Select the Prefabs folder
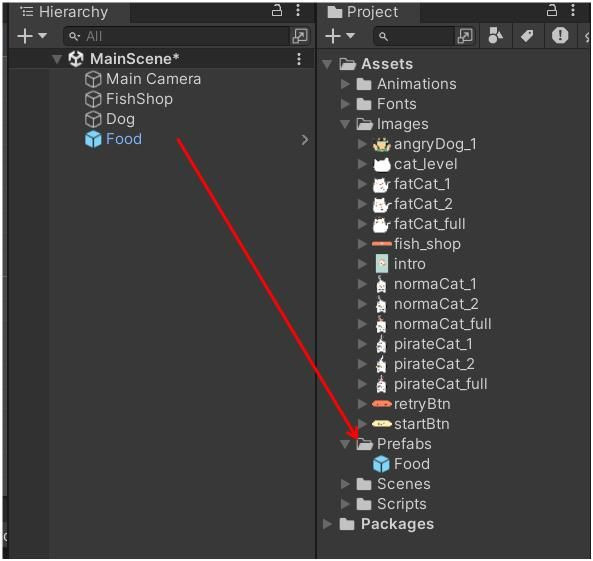 [x=404, y=444]
